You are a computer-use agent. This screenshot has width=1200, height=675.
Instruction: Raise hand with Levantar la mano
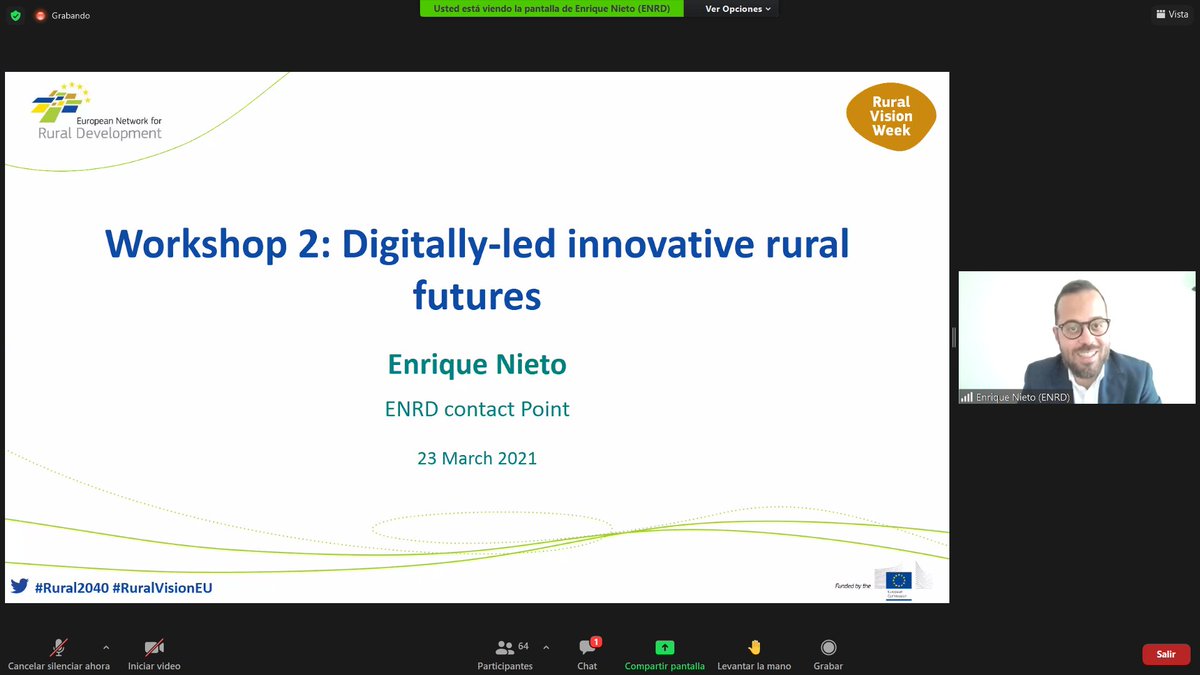click(754, 656)
